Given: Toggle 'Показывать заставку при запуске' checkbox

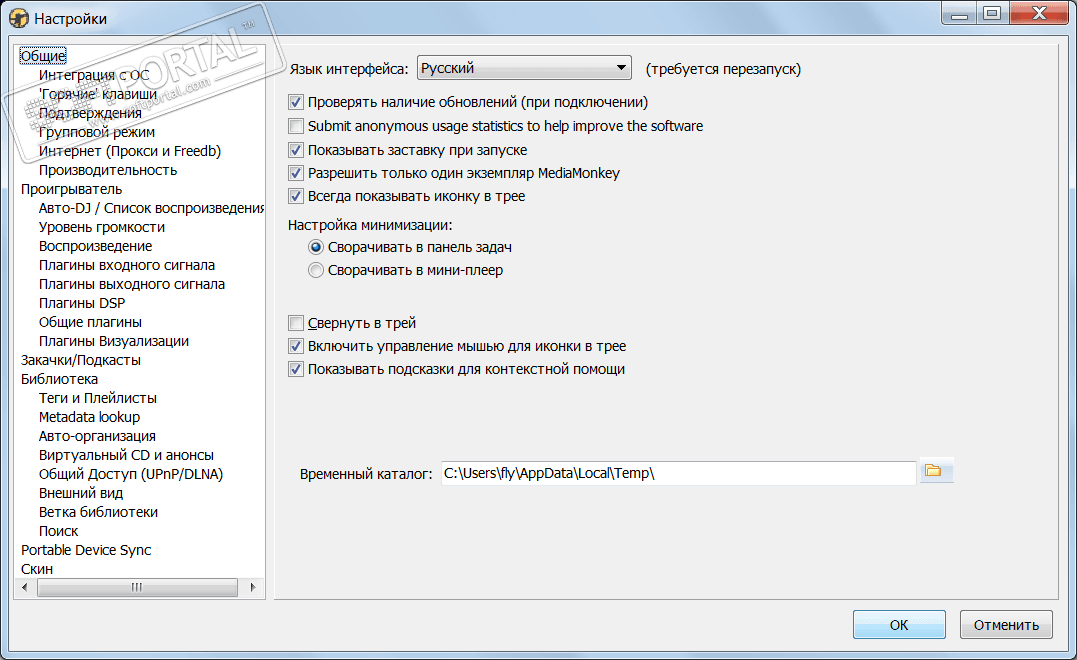Looking at the screenshot, I should [296, 150].
